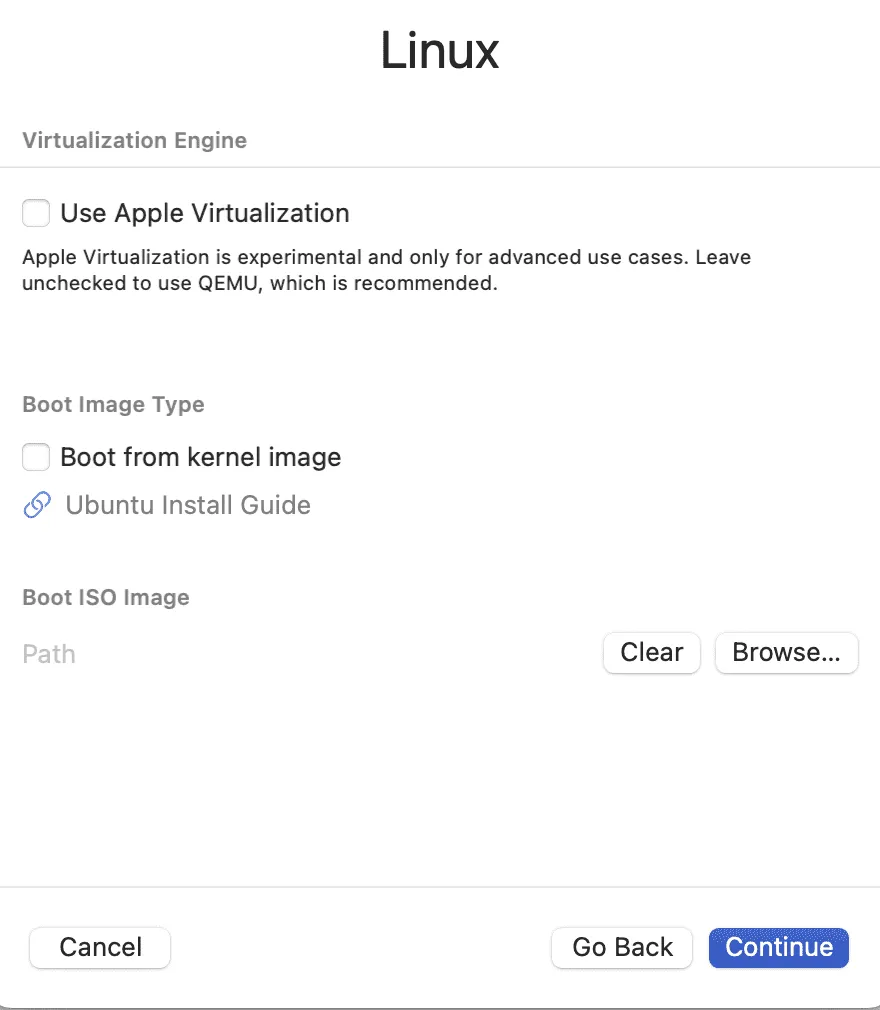Click the divider line under Virtualization Engine
Viewport: 880px width, 1010px height.
[x=440, y=167]
